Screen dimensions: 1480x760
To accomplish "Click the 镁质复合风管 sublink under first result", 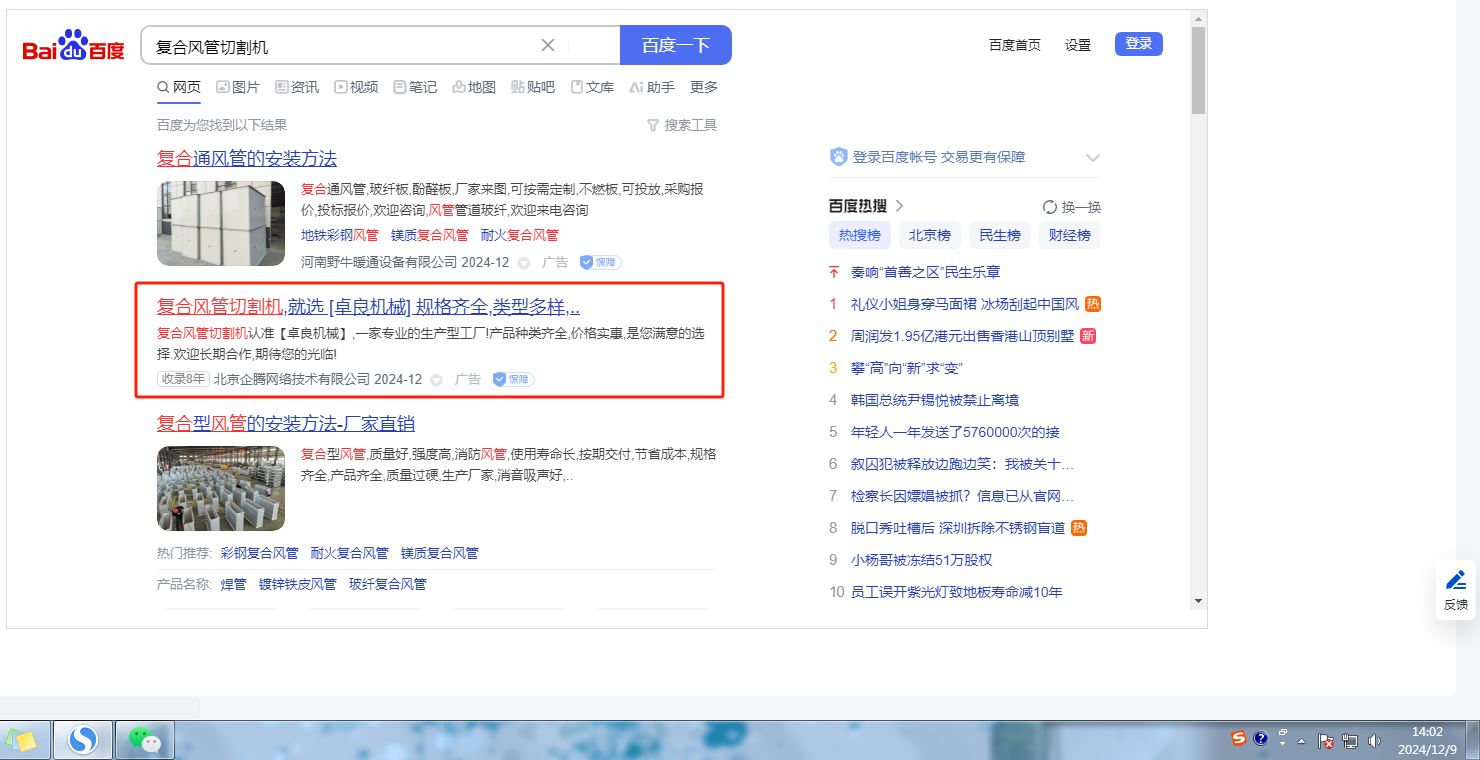I will click(430, 236).
